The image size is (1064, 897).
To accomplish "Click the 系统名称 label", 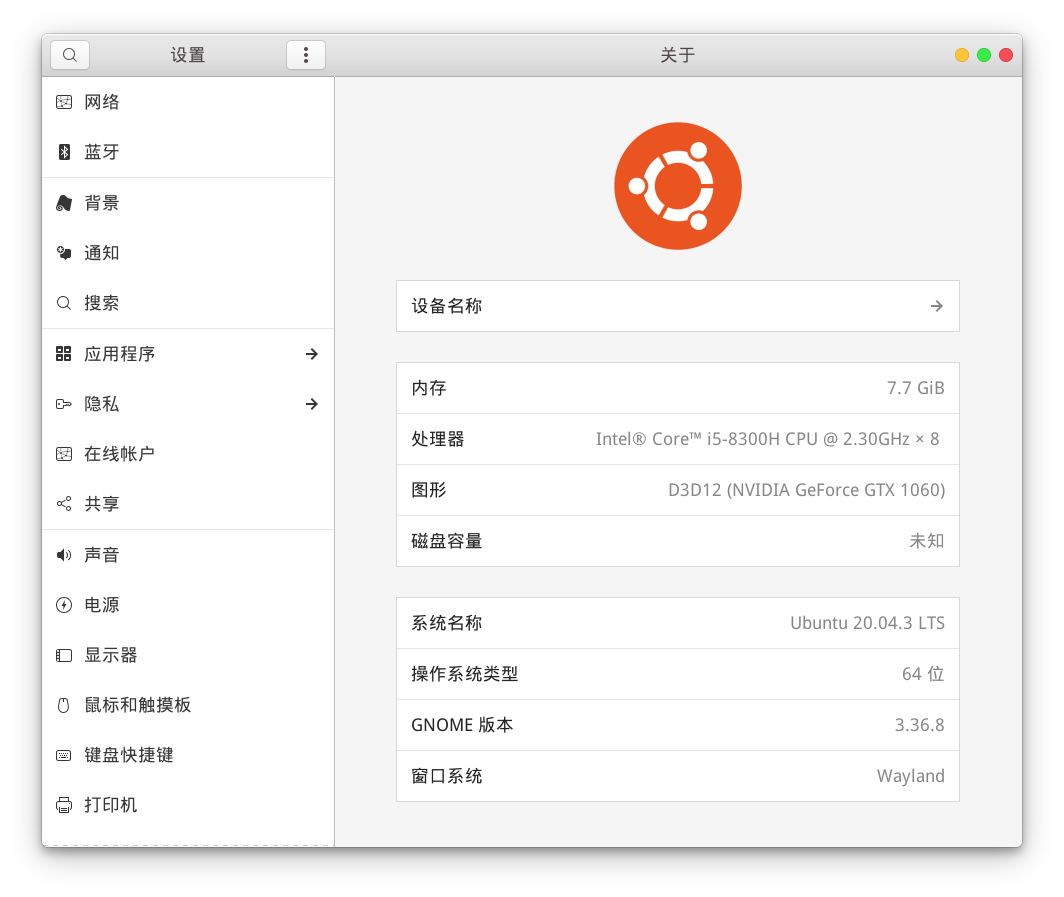I will [x=446, y=623].
